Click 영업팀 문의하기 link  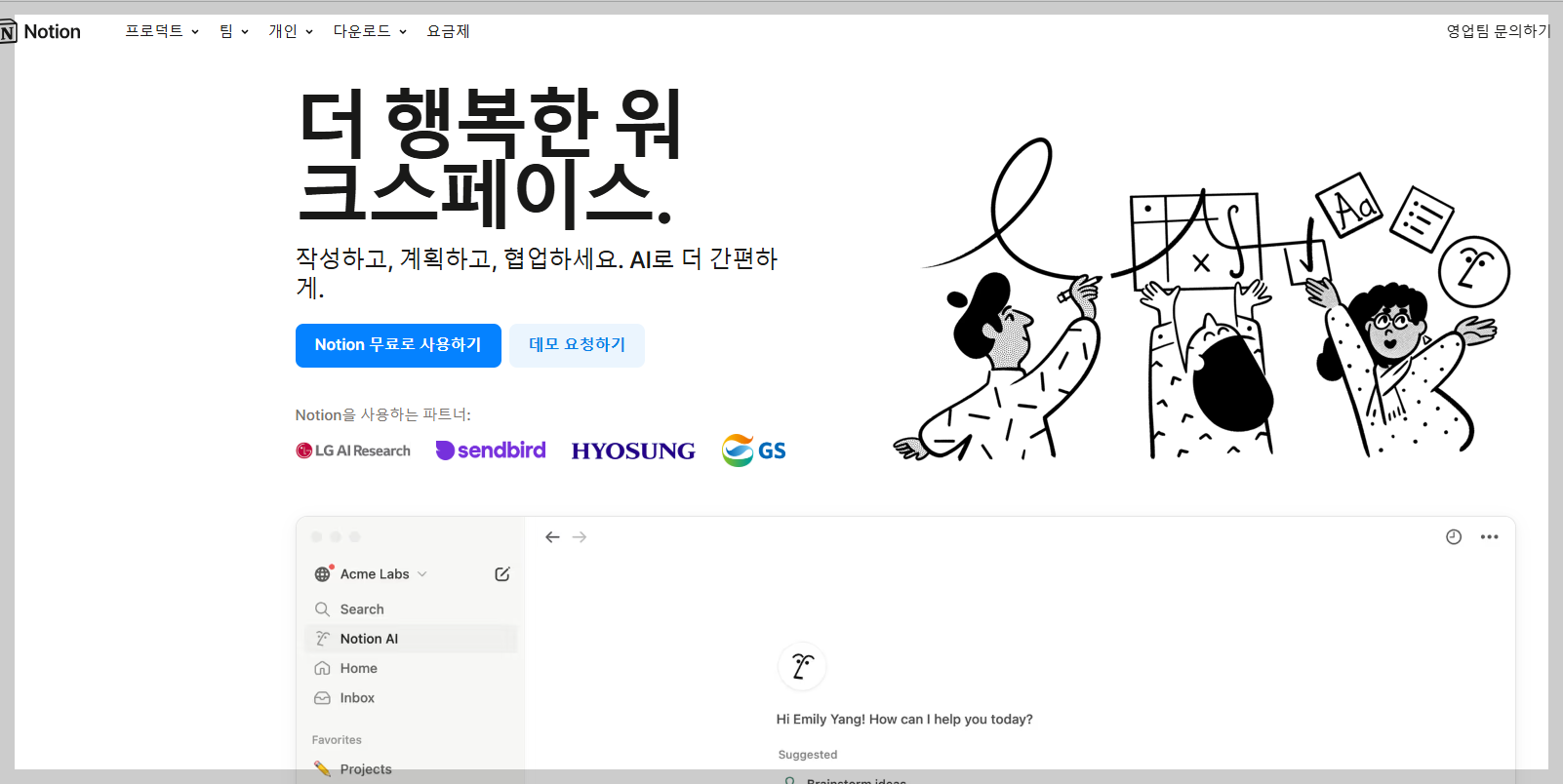click(x=1499, y=31)
